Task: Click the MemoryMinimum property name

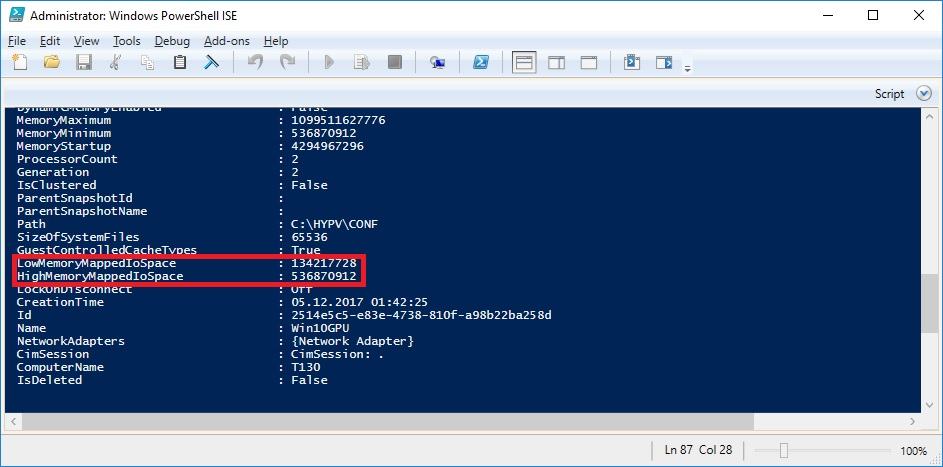Action: [x=63, y=133]
